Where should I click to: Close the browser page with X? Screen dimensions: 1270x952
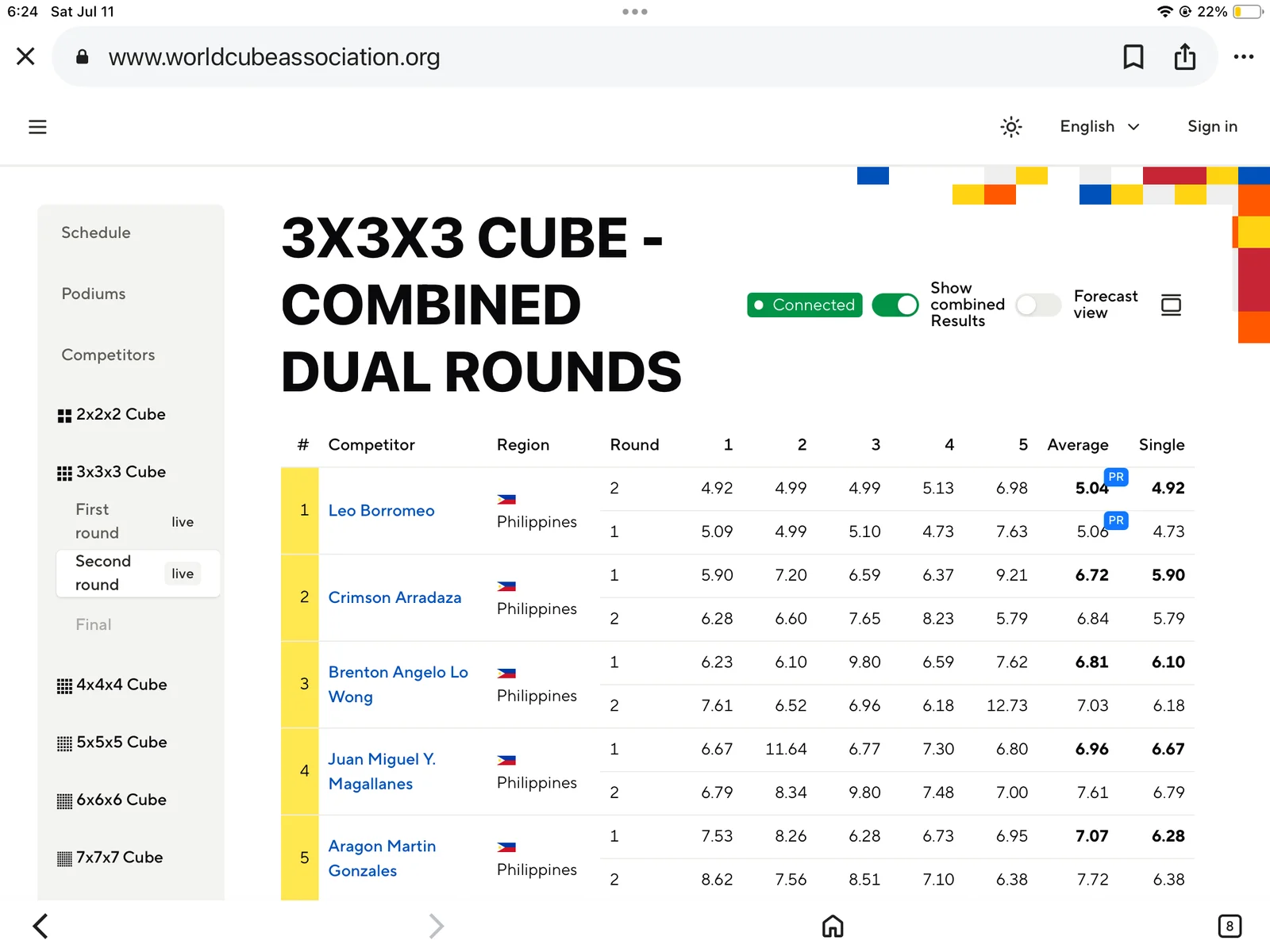point(25,56)
